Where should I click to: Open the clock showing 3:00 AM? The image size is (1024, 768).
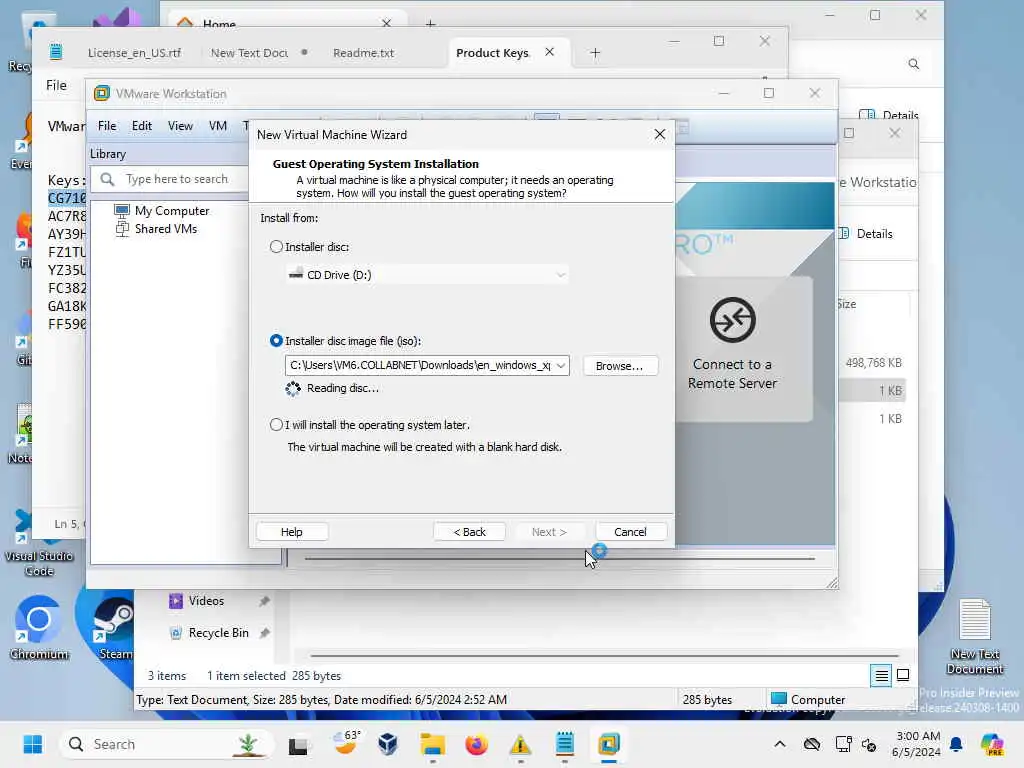[916, 744]
